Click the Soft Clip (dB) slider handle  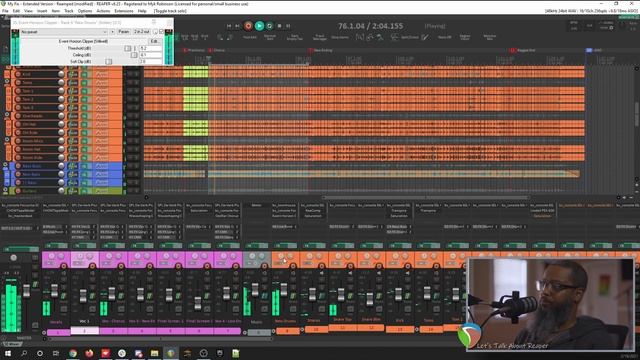[x=109, y=62]
